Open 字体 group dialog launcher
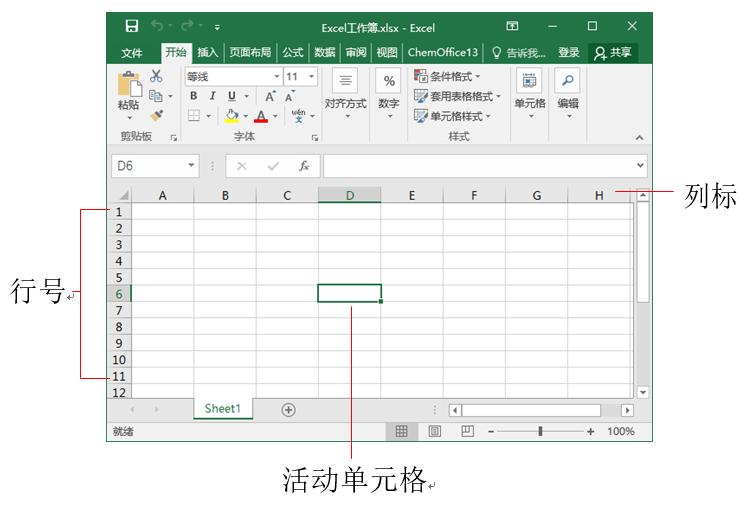755x510 pixels. [x=314, y=138]
